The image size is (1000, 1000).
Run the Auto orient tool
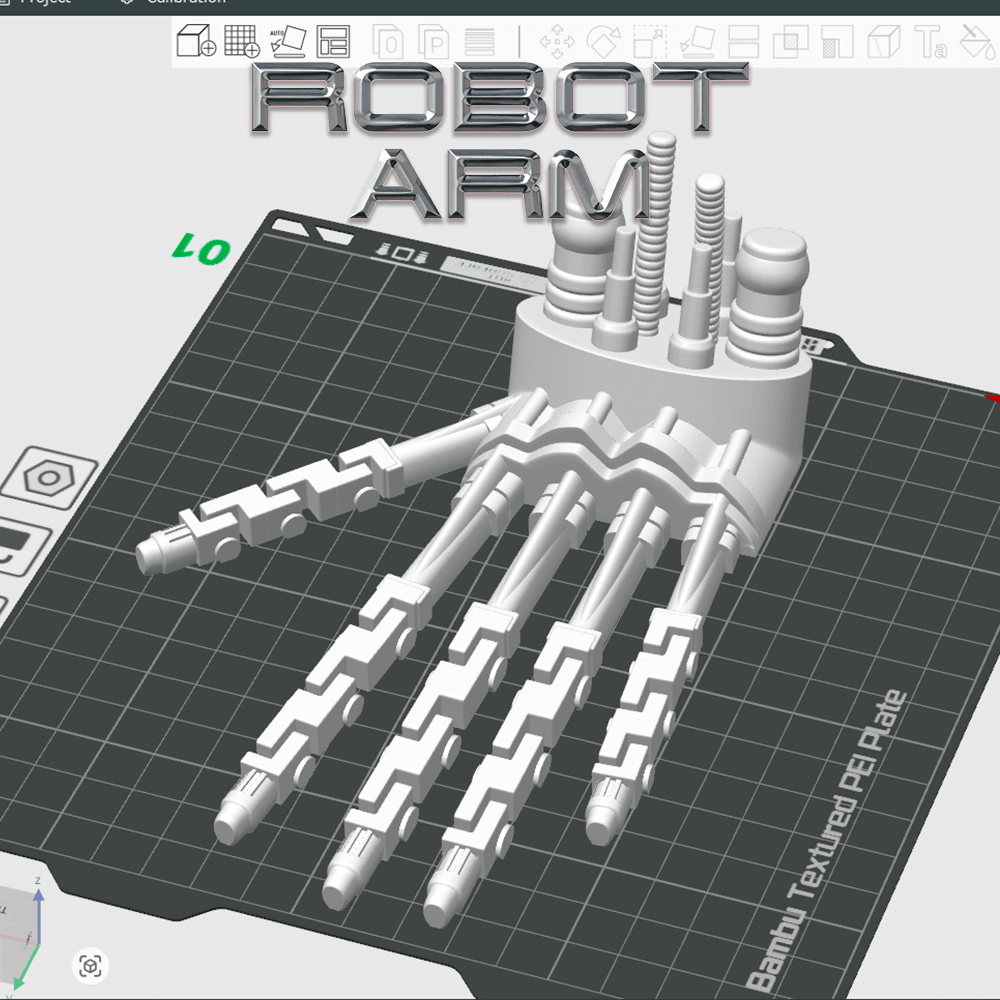[288, 41]
